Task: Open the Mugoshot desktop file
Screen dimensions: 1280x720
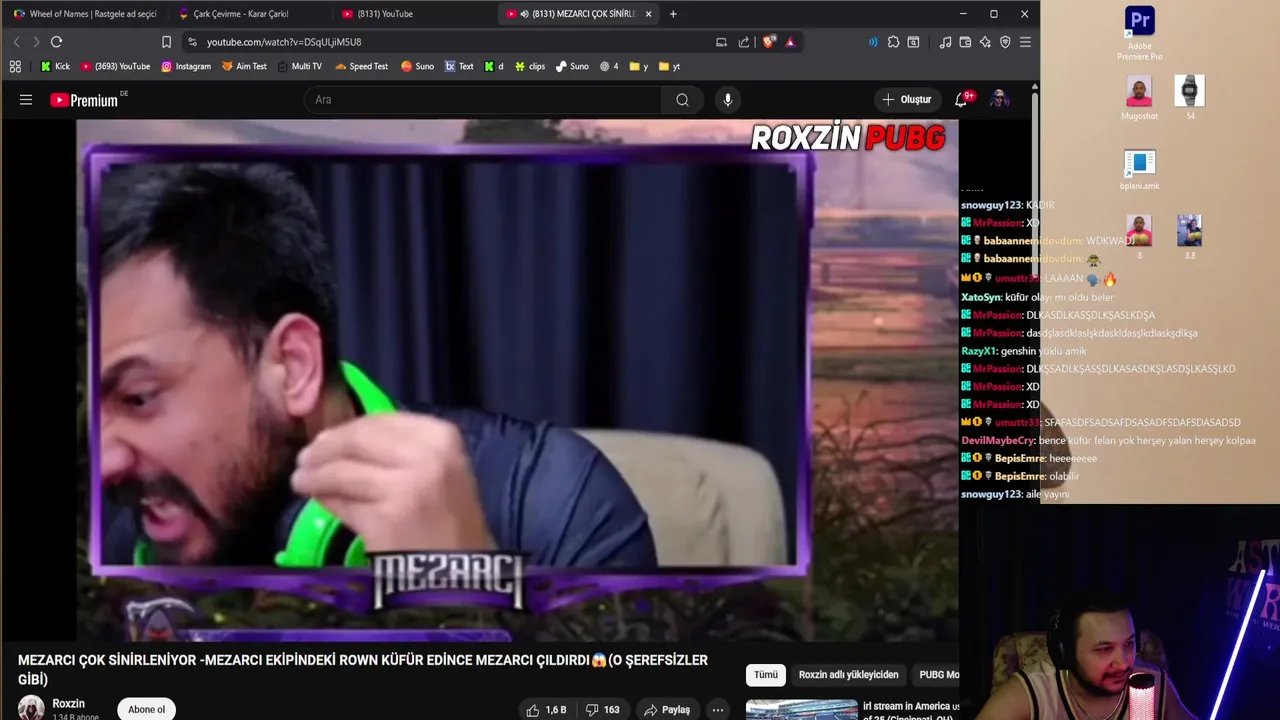Action: pyautogui.click(x=1139, y=98)
